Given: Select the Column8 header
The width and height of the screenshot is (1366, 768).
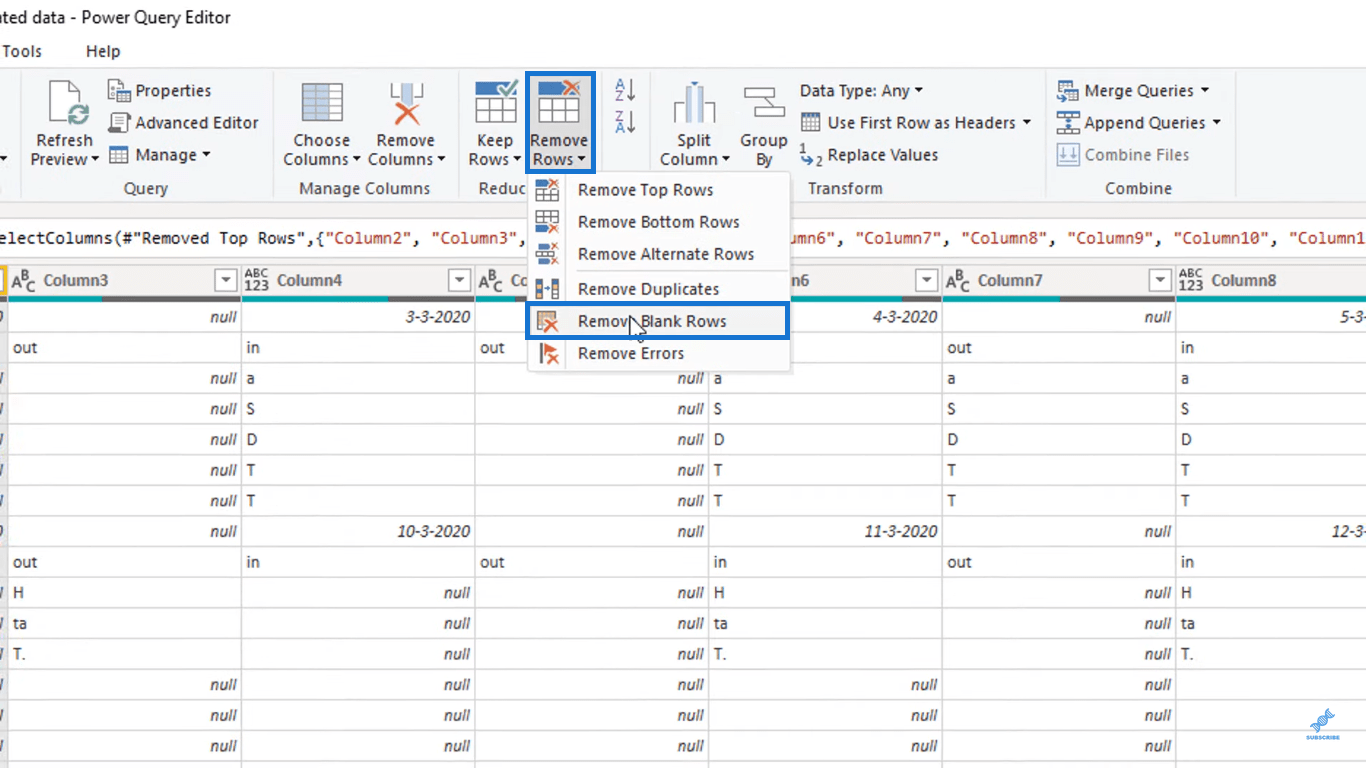Looking at the screenshot, I should pos(1271,281).
